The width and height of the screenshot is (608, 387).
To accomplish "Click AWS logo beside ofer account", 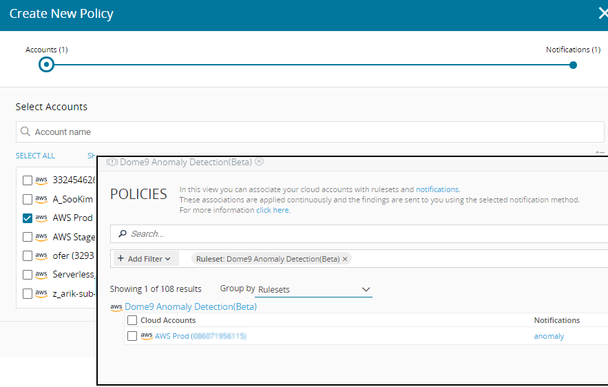I will pyautogui.click(x=41, y=256).
